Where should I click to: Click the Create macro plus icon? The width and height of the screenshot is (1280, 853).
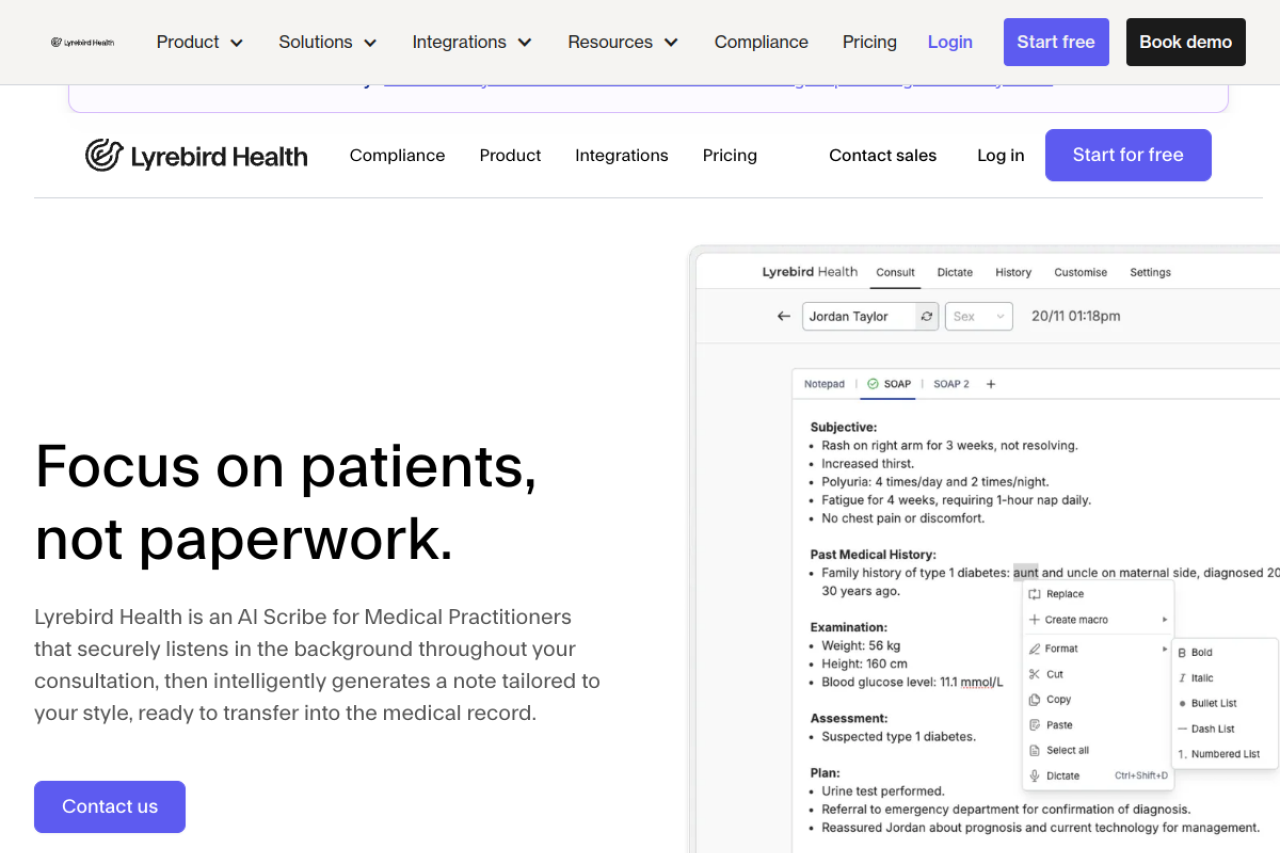click(1035, 620)
